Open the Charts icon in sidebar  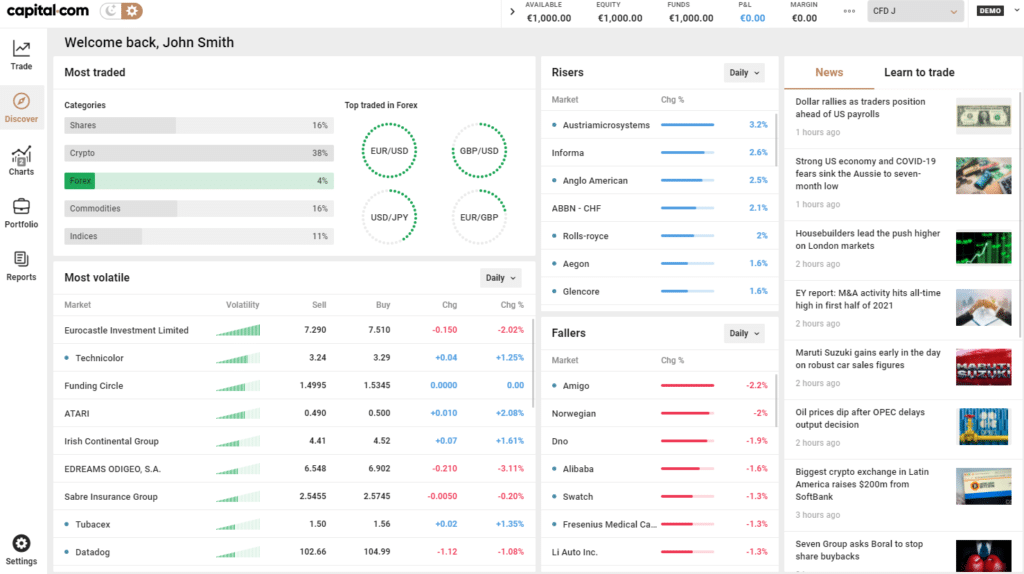click(x=21, y=159)
